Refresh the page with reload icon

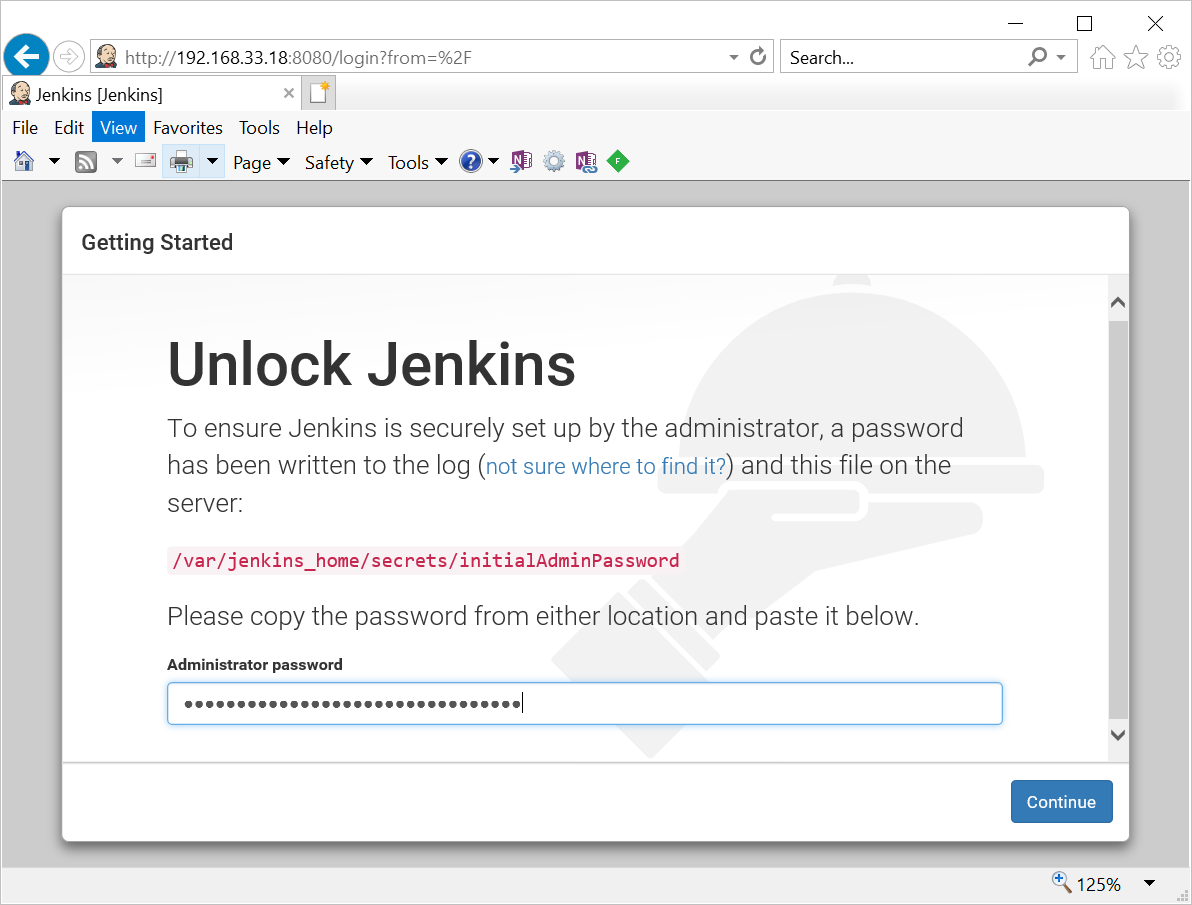coord(758,57)
